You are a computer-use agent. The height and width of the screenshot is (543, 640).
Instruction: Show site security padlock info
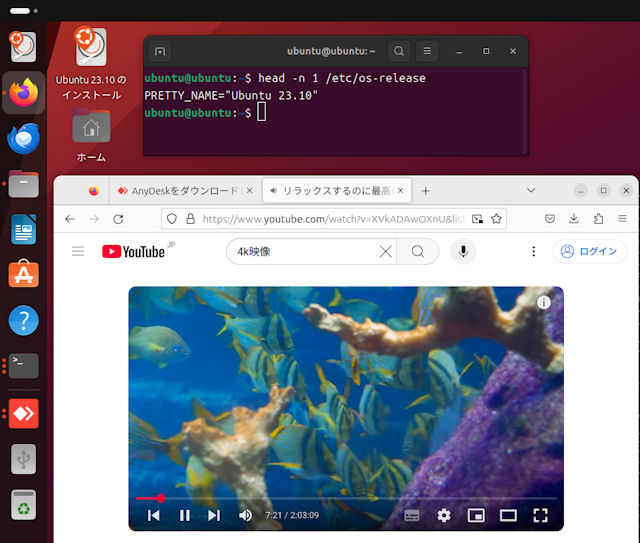[x=190, y=219]
